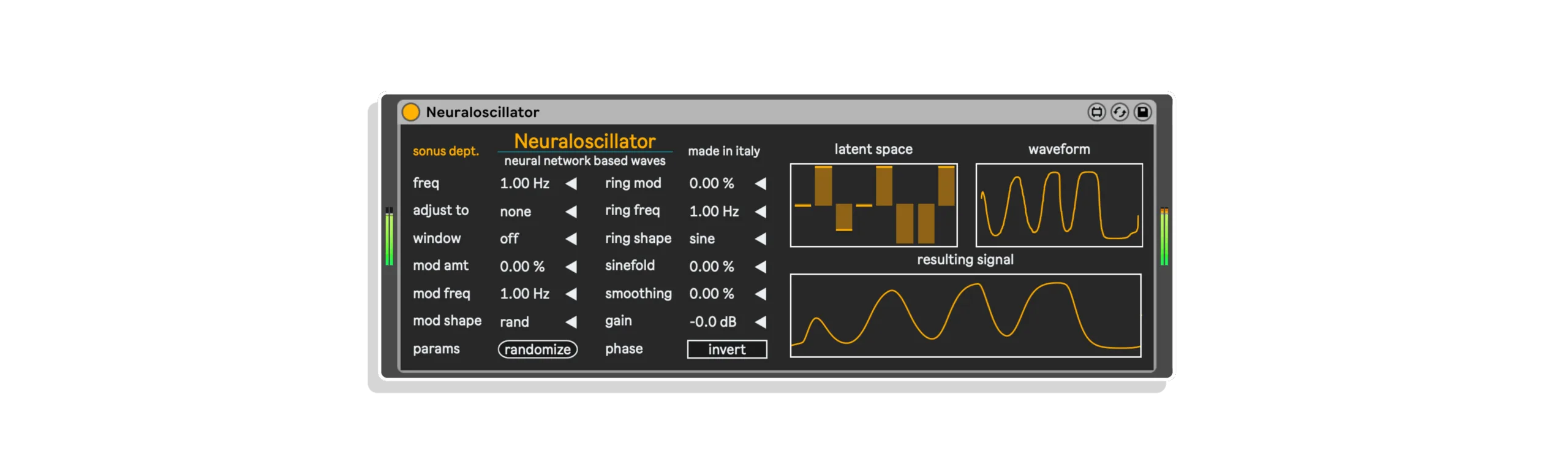
Task: Click the gain value -0.0 dB
Action: [712, 322]
